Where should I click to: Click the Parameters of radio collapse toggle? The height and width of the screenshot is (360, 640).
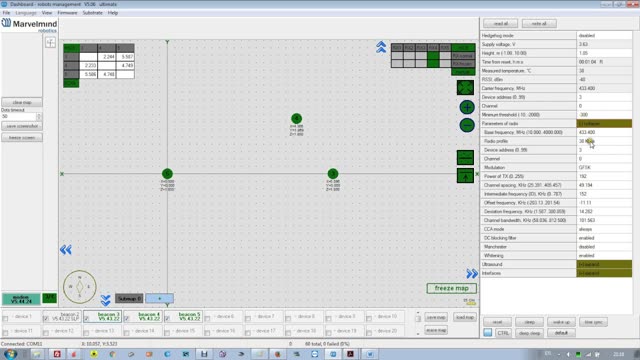(x=604, y=123)
